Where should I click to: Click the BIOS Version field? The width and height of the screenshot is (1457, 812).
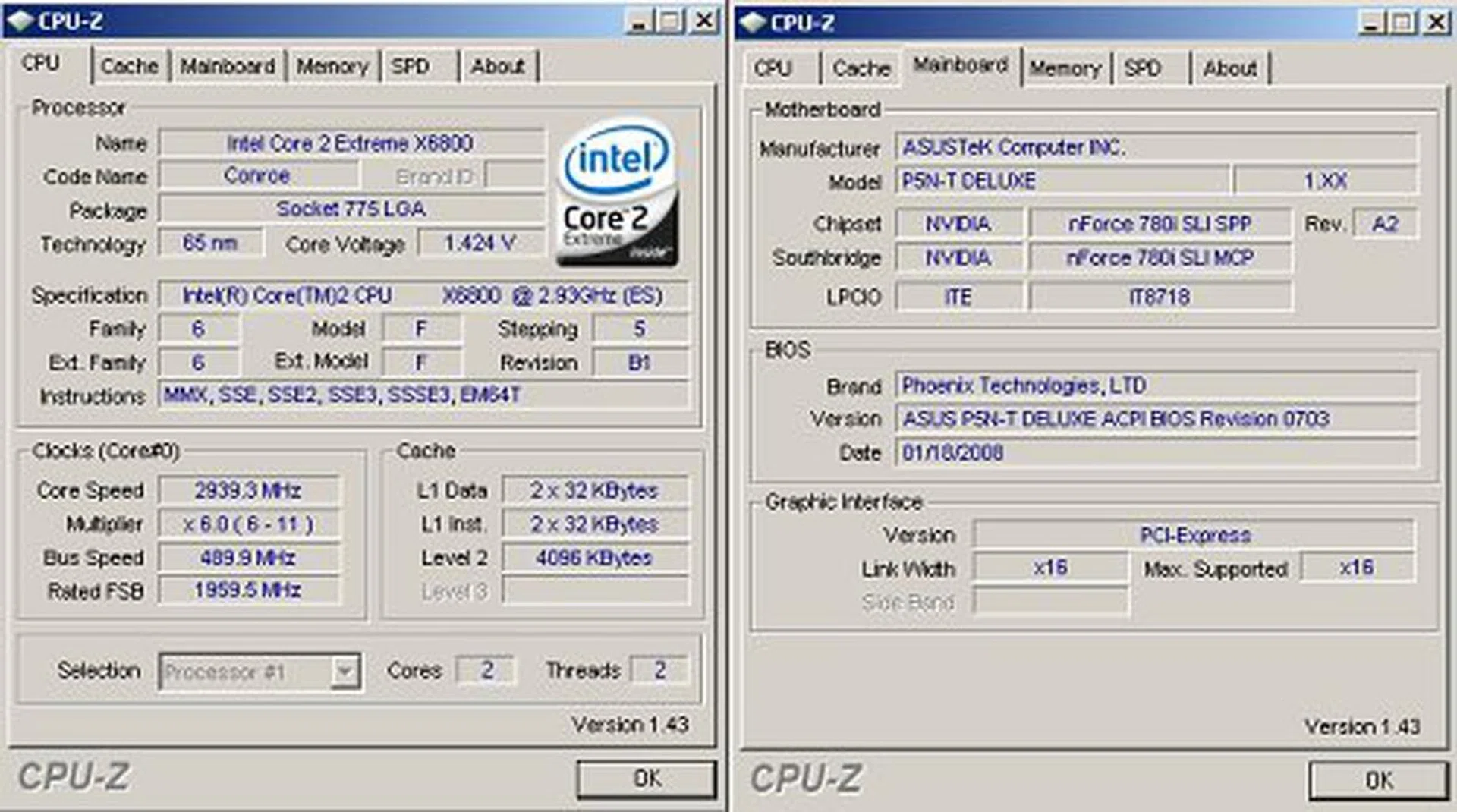tap(1154, 419)
